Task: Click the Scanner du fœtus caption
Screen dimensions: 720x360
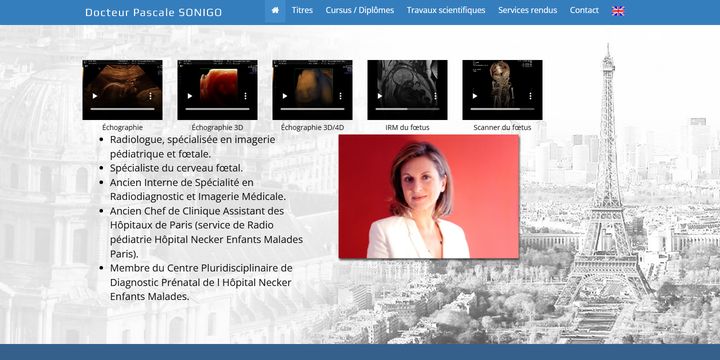Action: pyautogui.click(x=502, y=127)
